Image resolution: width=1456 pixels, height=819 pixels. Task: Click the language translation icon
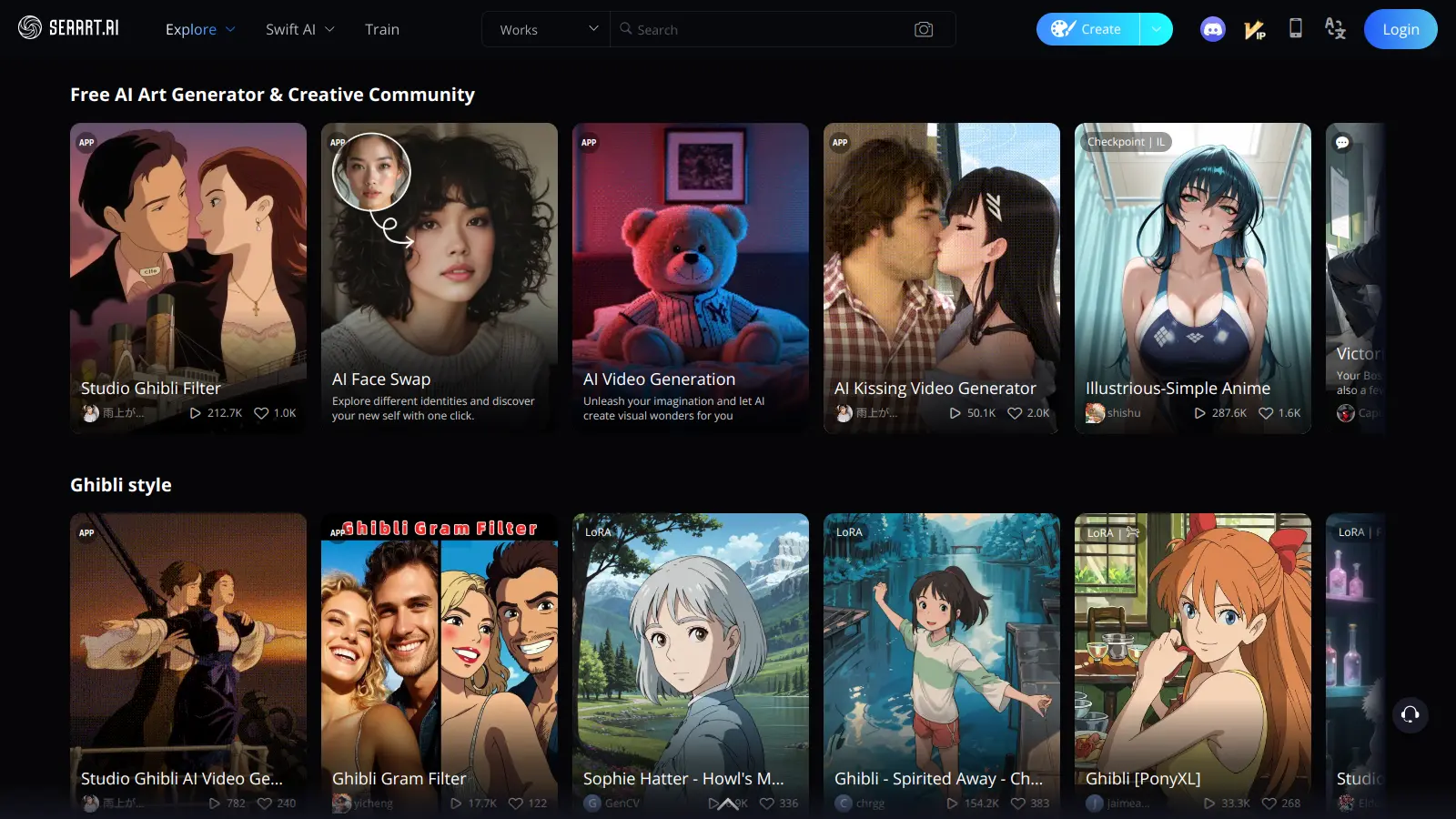point(1335,29)
